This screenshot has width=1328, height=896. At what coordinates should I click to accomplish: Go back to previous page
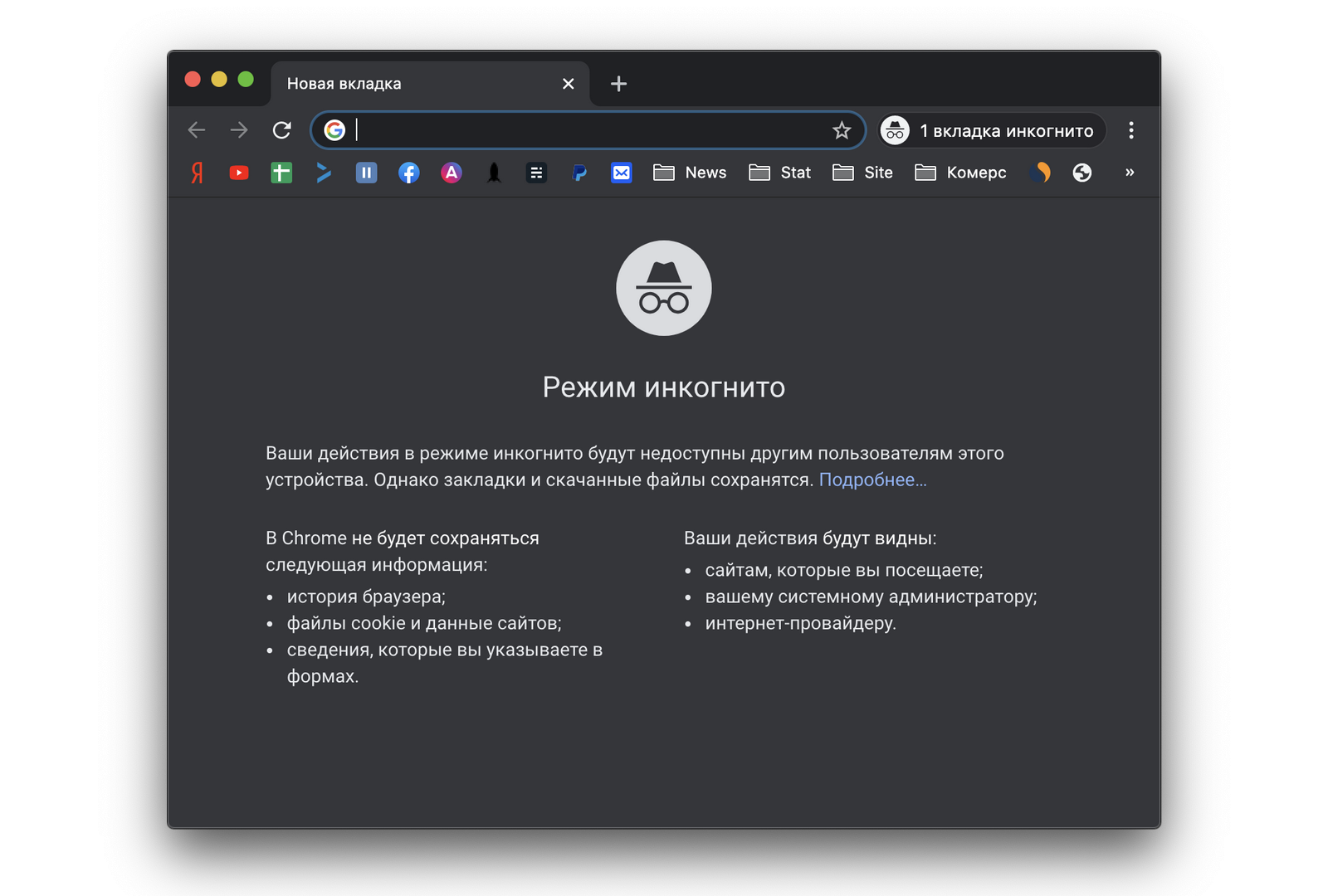point(197,130)
